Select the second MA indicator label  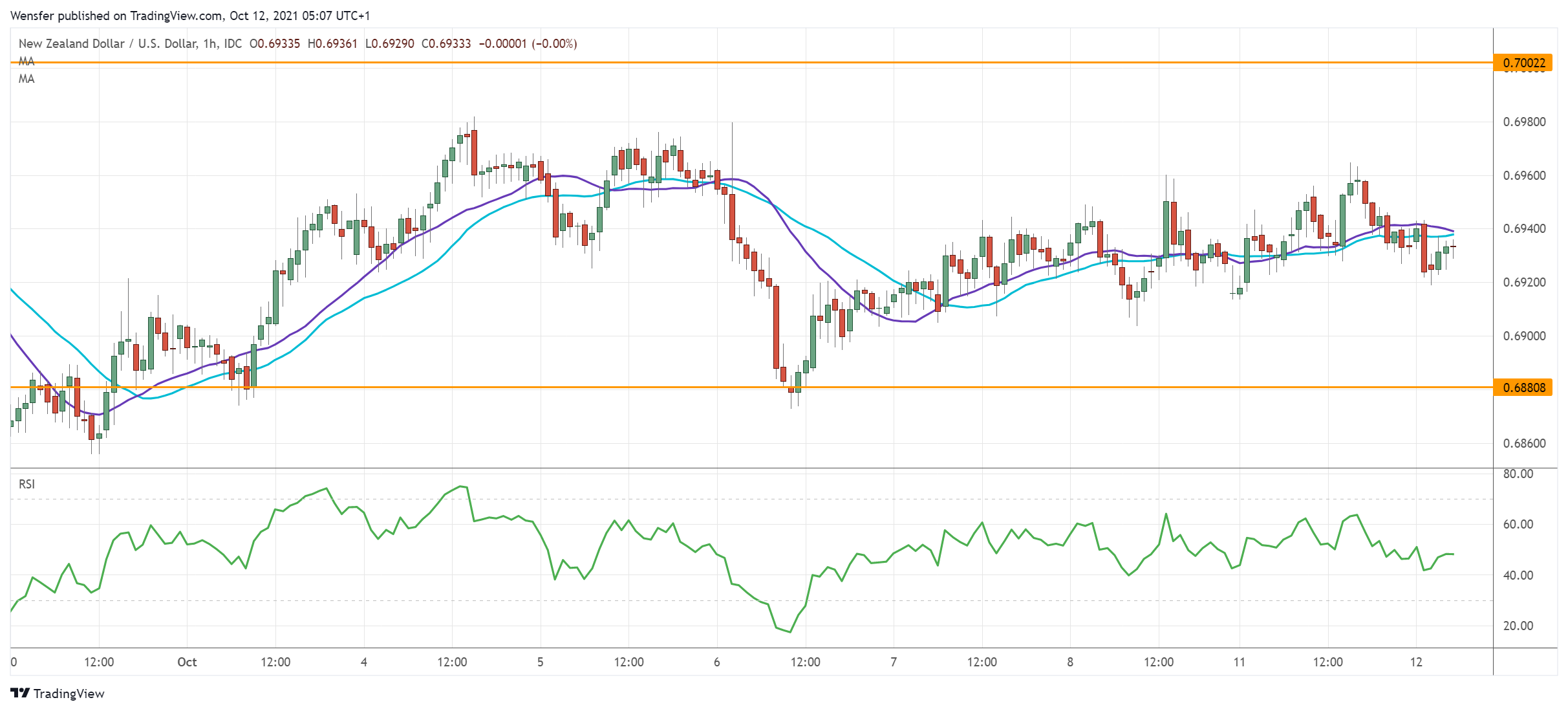click(x=26, y=80)
